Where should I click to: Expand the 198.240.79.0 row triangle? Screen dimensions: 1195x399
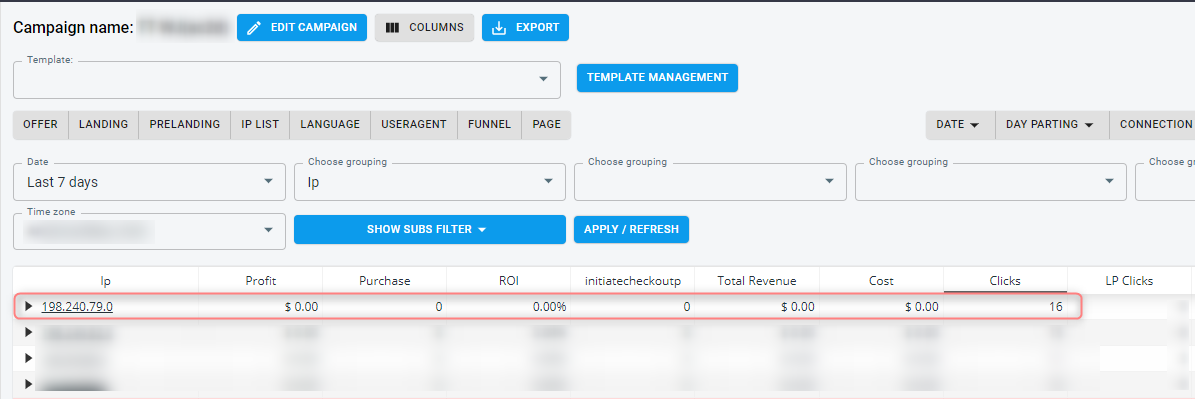[29, 306]
